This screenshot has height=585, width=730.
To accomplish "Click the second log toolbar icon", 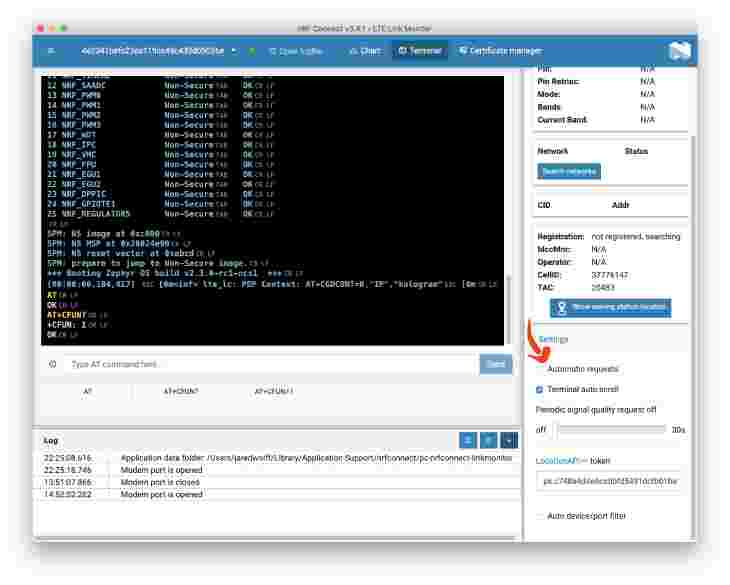I will pos(488,440).
